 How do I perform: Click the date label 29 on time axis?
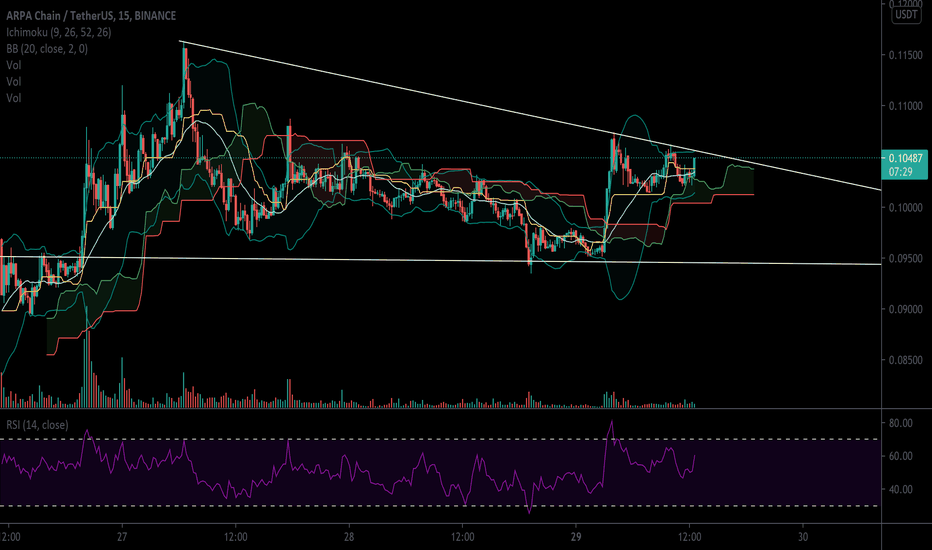(575, 536)
